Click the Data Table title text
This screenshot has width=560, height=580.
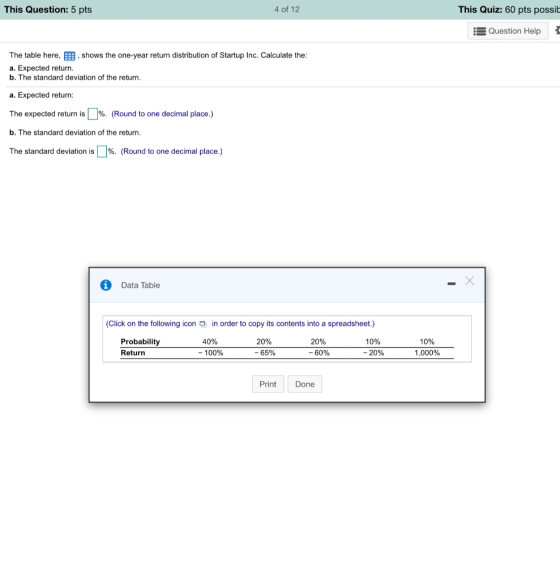coord(141,285)
